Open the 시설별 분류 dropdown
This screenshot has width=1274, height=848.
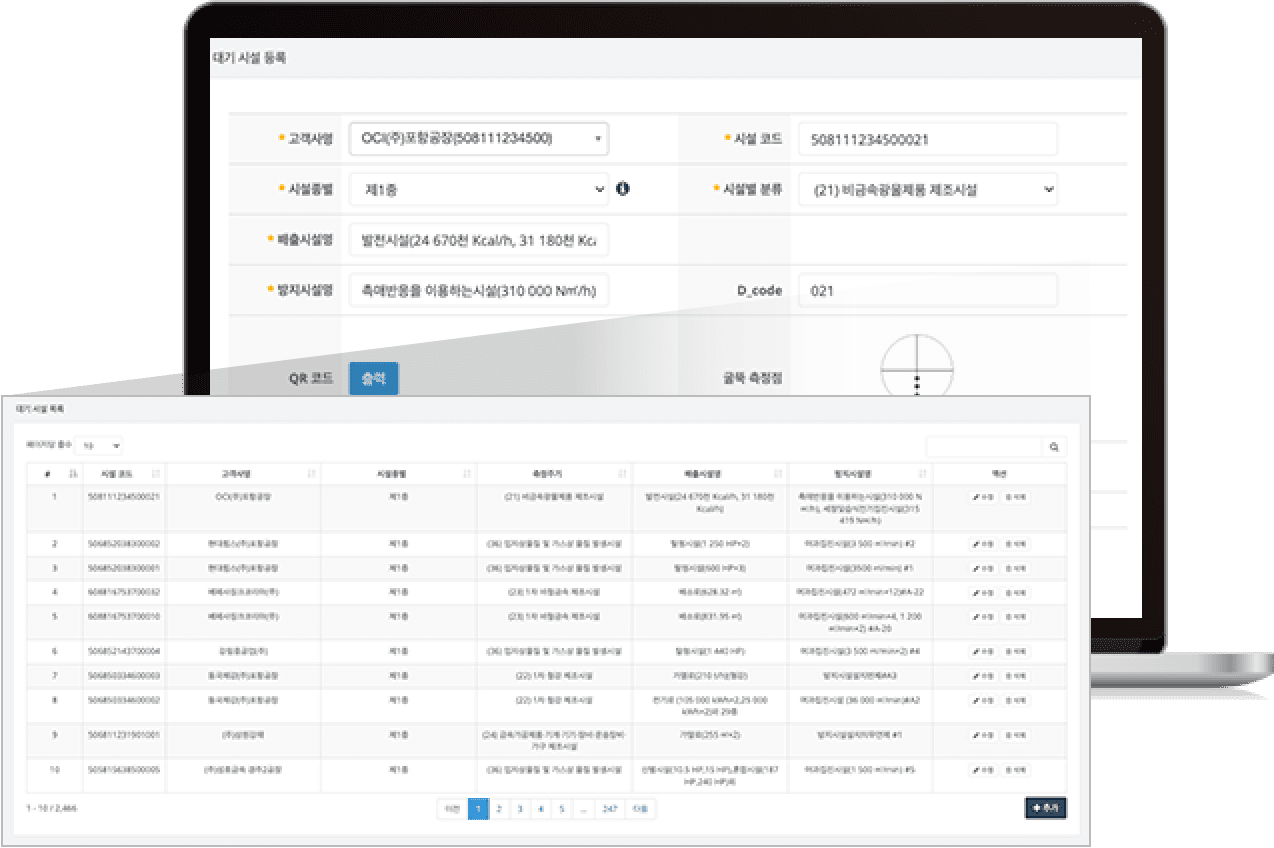928,188
